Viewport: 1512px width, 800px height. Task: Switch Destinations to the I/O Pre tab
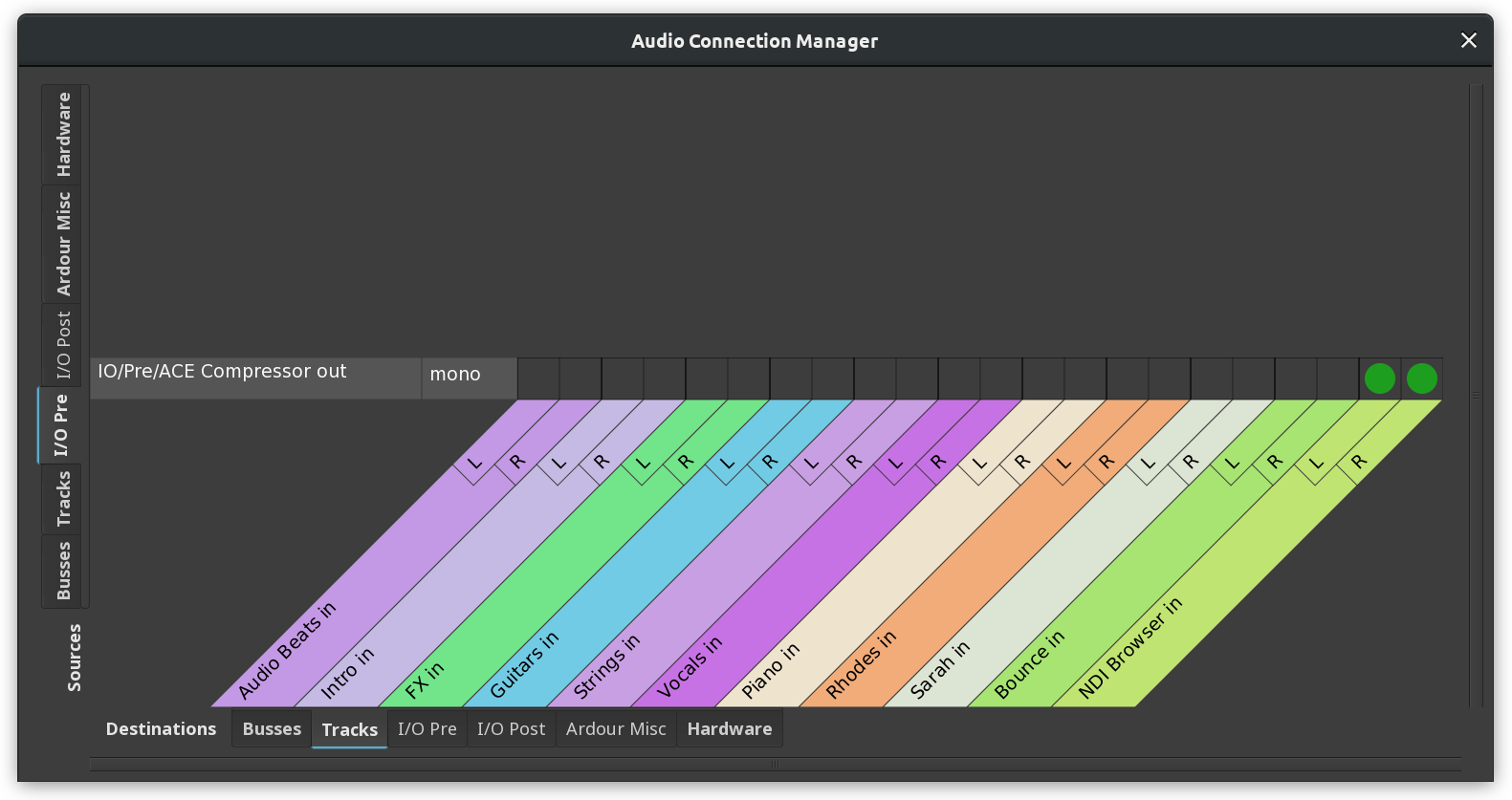pyautogui.click(x=427, y=728)
